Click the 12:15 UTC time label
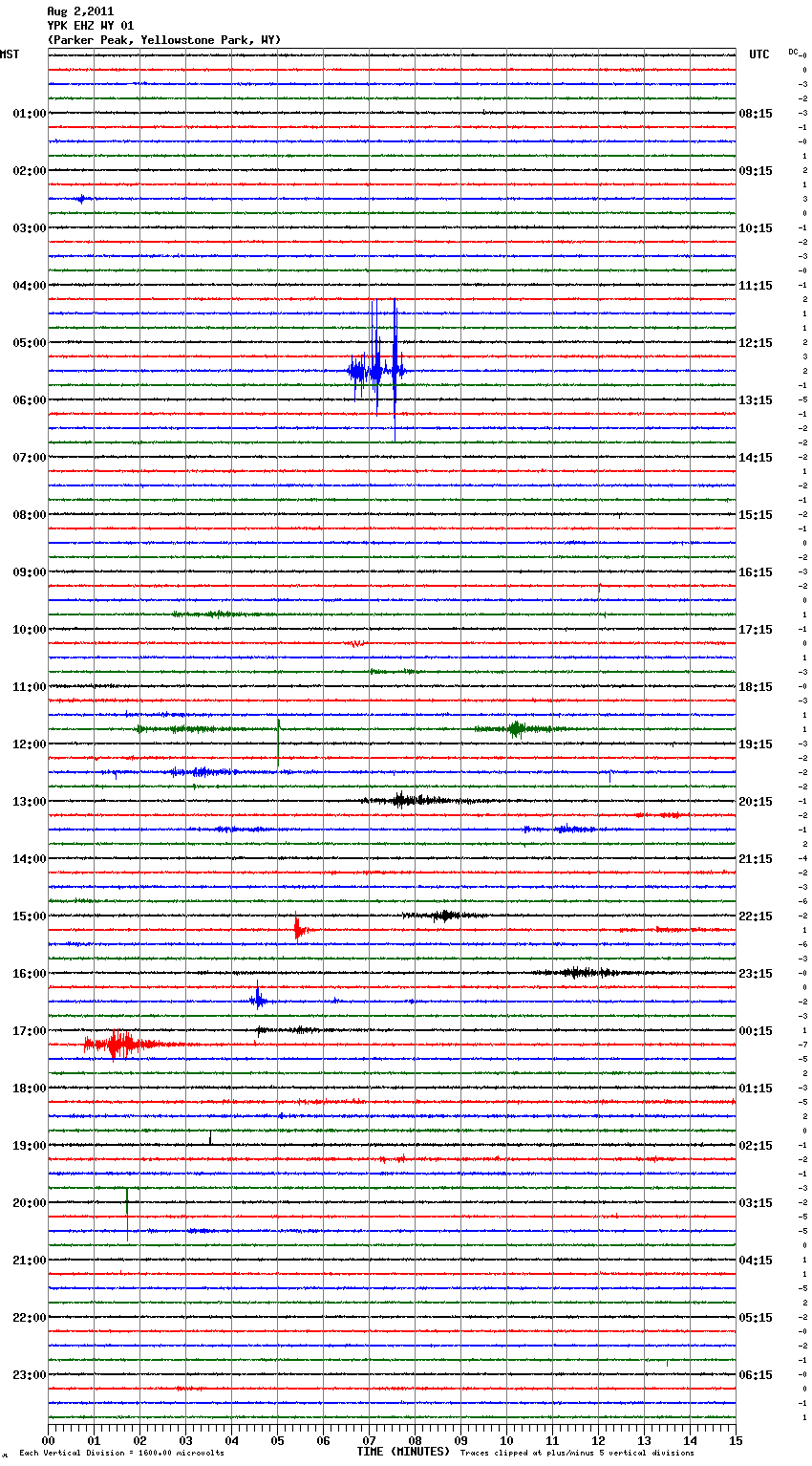 pos(756,343)
